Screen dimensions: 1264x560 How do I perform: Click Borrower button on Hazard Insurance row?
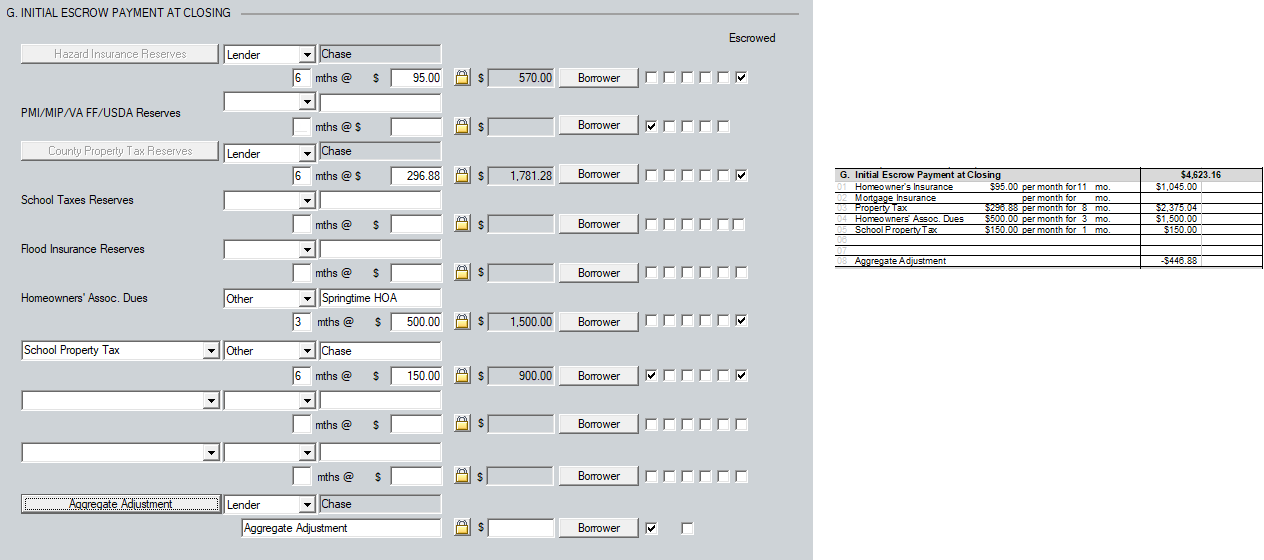pos(598,77)
